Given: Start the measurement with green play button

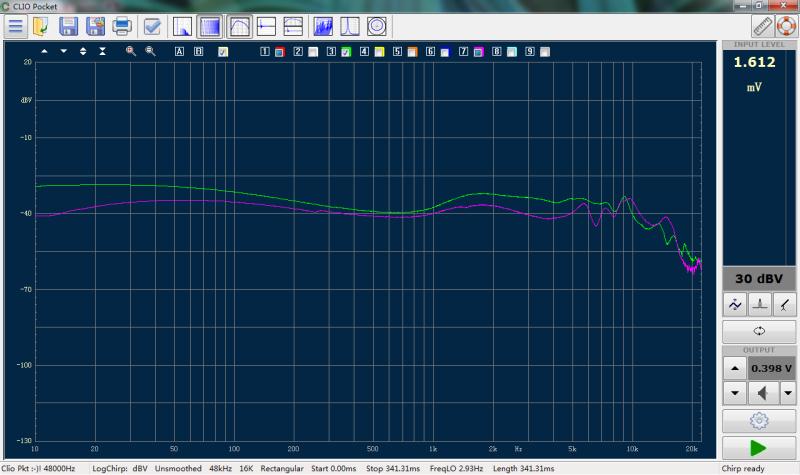Looking at the screenshot, I should [759, 448].
